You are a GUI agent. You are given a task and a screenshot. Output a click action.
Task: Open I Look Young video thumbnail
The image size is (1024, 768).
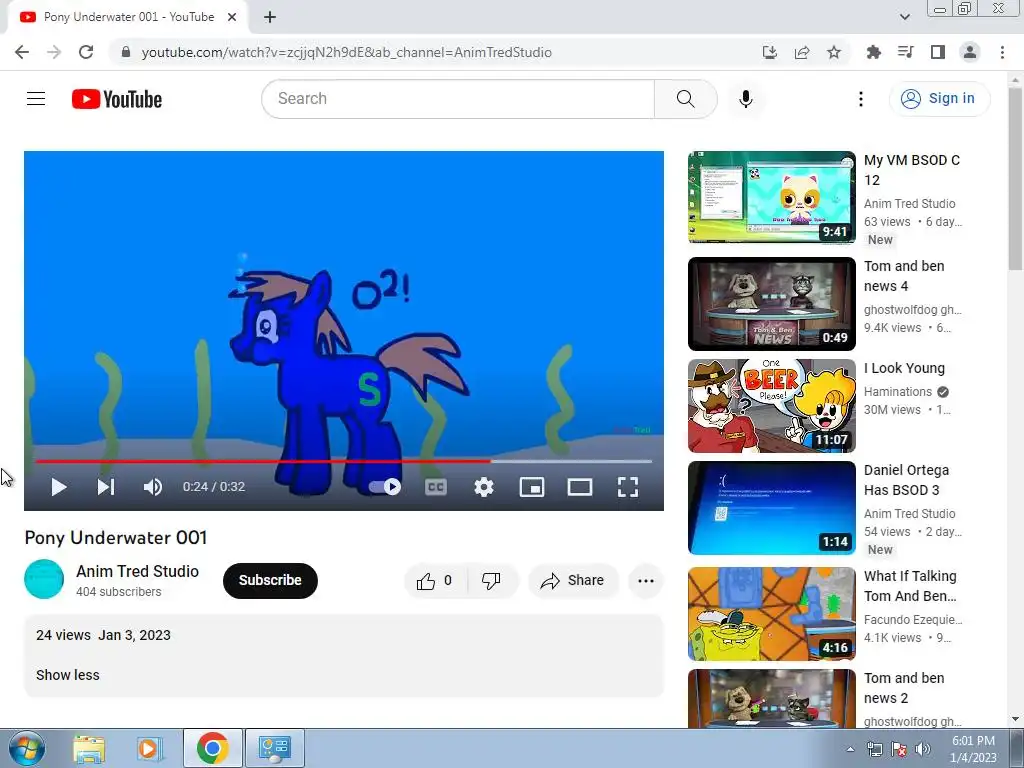[x=771, y=406]
